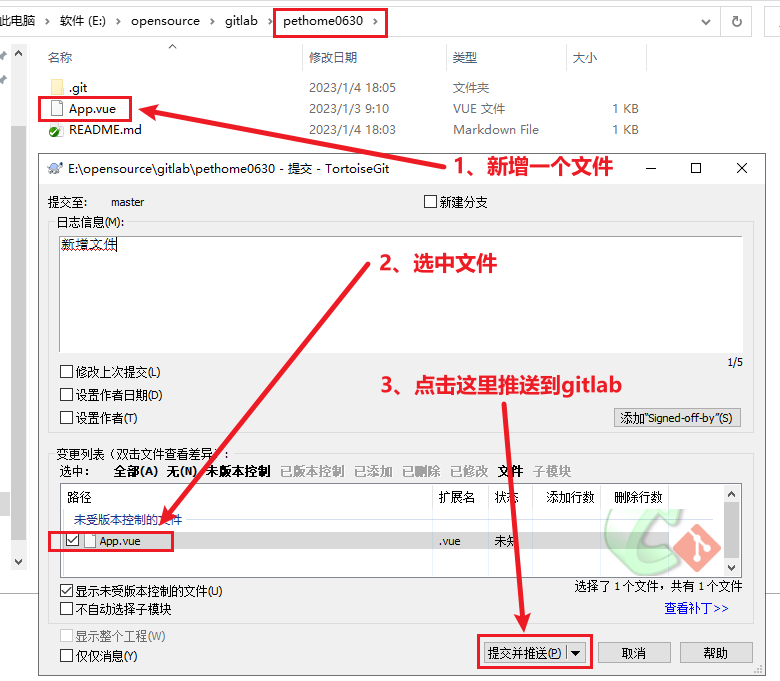Open the 查看补丁>> link
The width and height of the screenshot is (780, 681).
coord(696,608)
